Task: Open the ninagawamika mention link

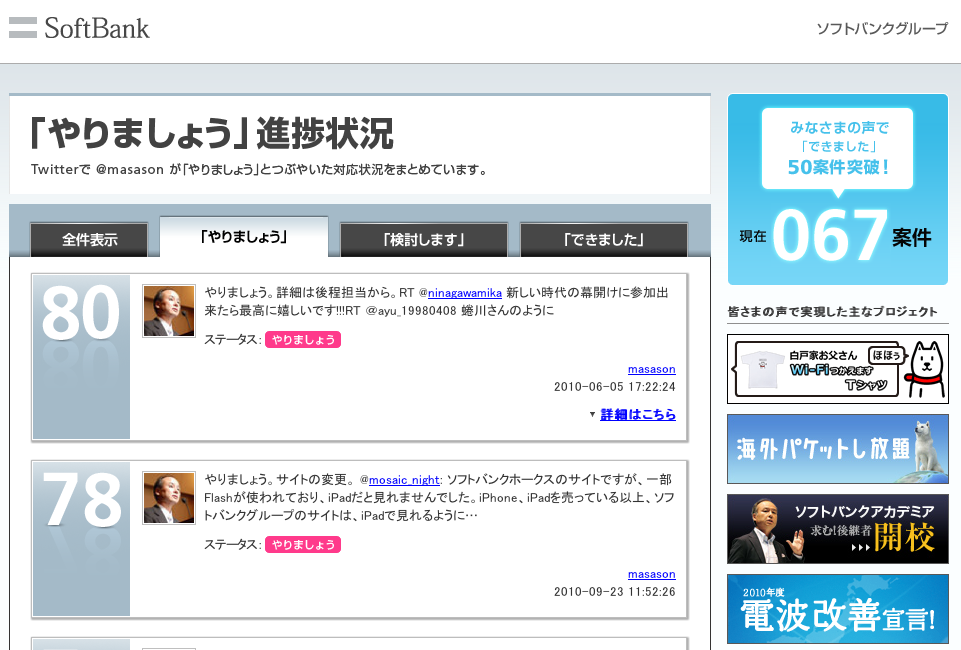Action: pos(465,293)
